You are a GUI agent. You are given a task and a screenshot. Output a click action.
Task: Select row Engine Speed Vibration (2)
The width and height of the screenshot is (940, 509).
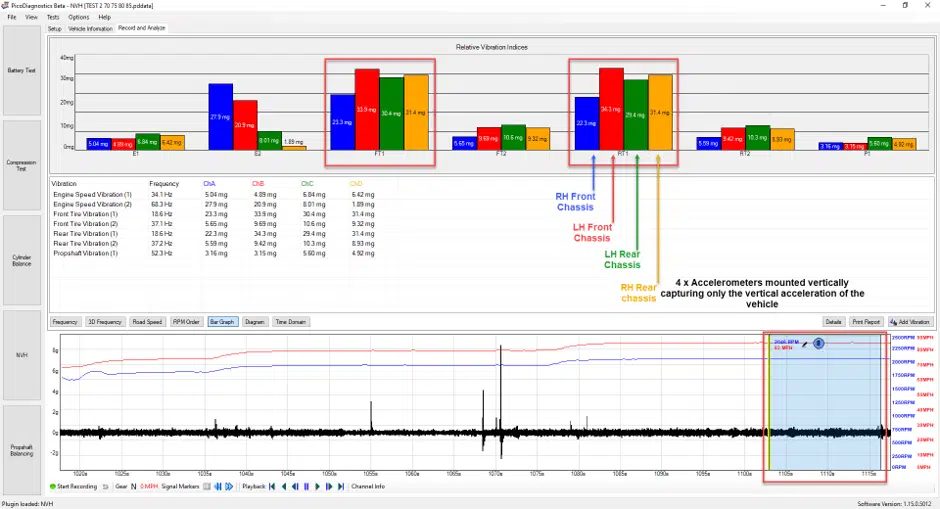tap(214, 204)
